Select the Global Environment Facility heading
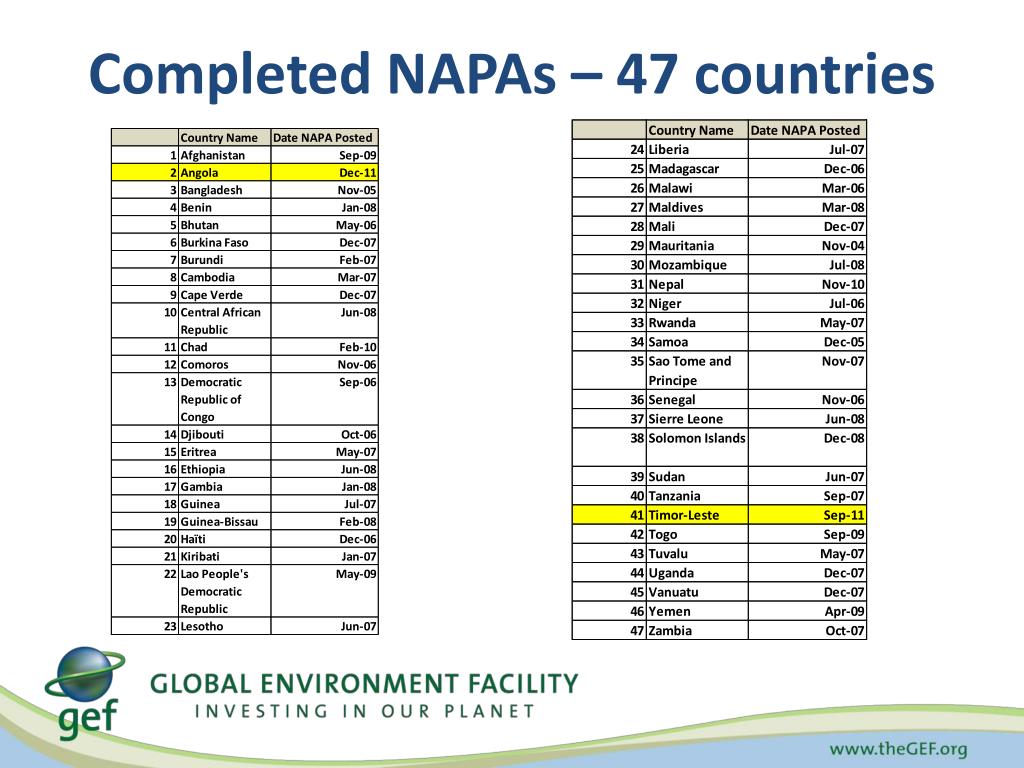 click(364, 683)
